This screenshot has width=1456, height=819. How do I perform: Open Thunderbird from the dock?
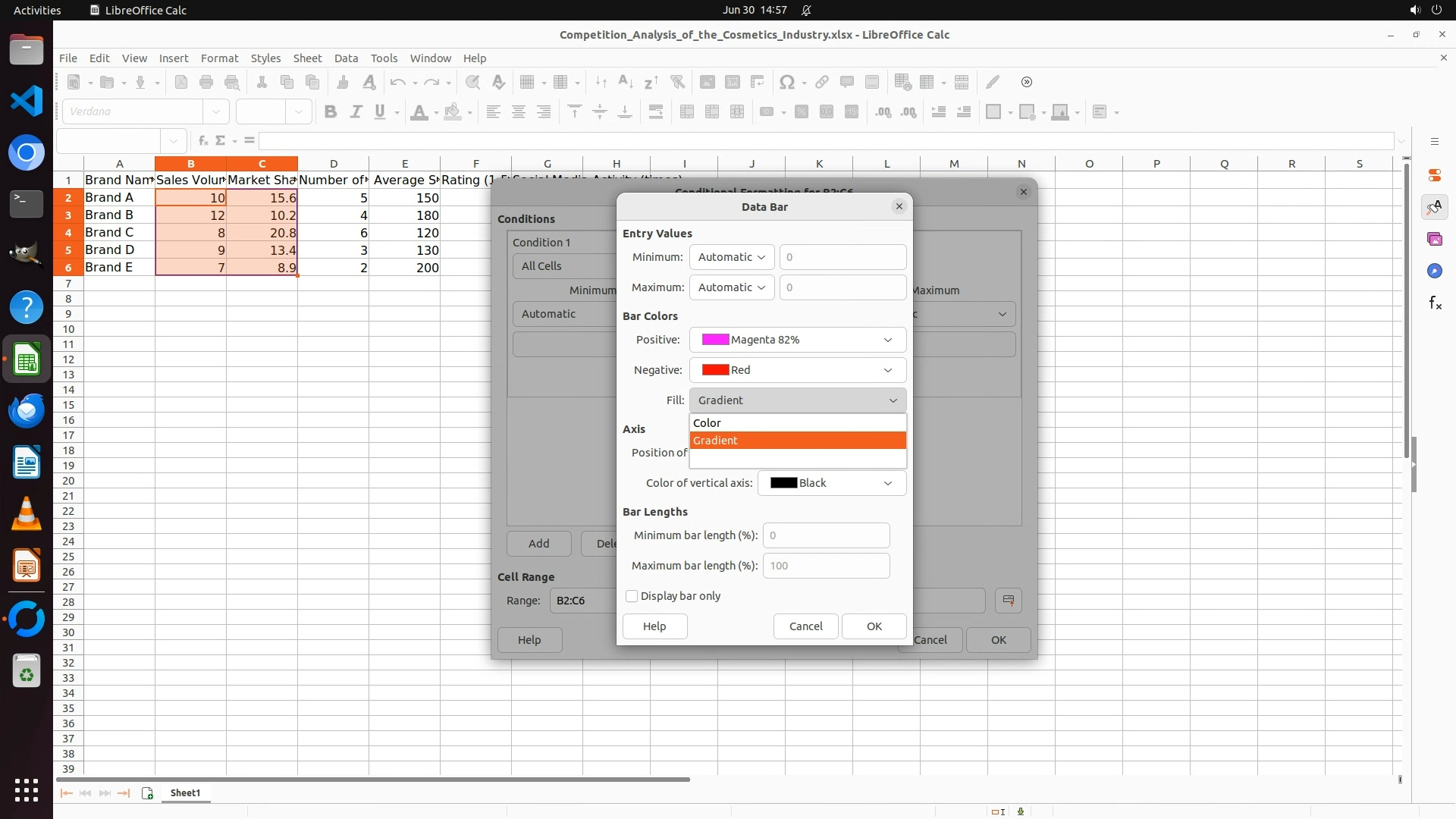27,411
